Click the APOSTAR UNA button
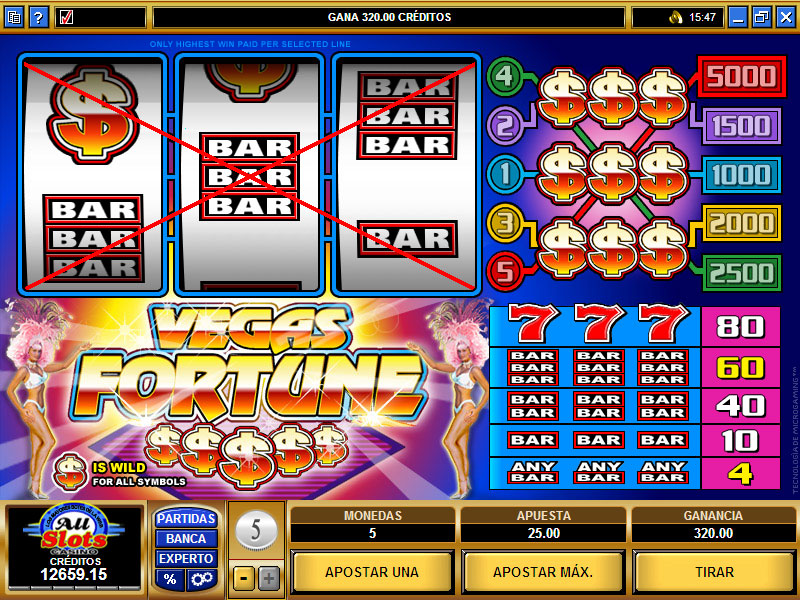 (x=372, y=572)
